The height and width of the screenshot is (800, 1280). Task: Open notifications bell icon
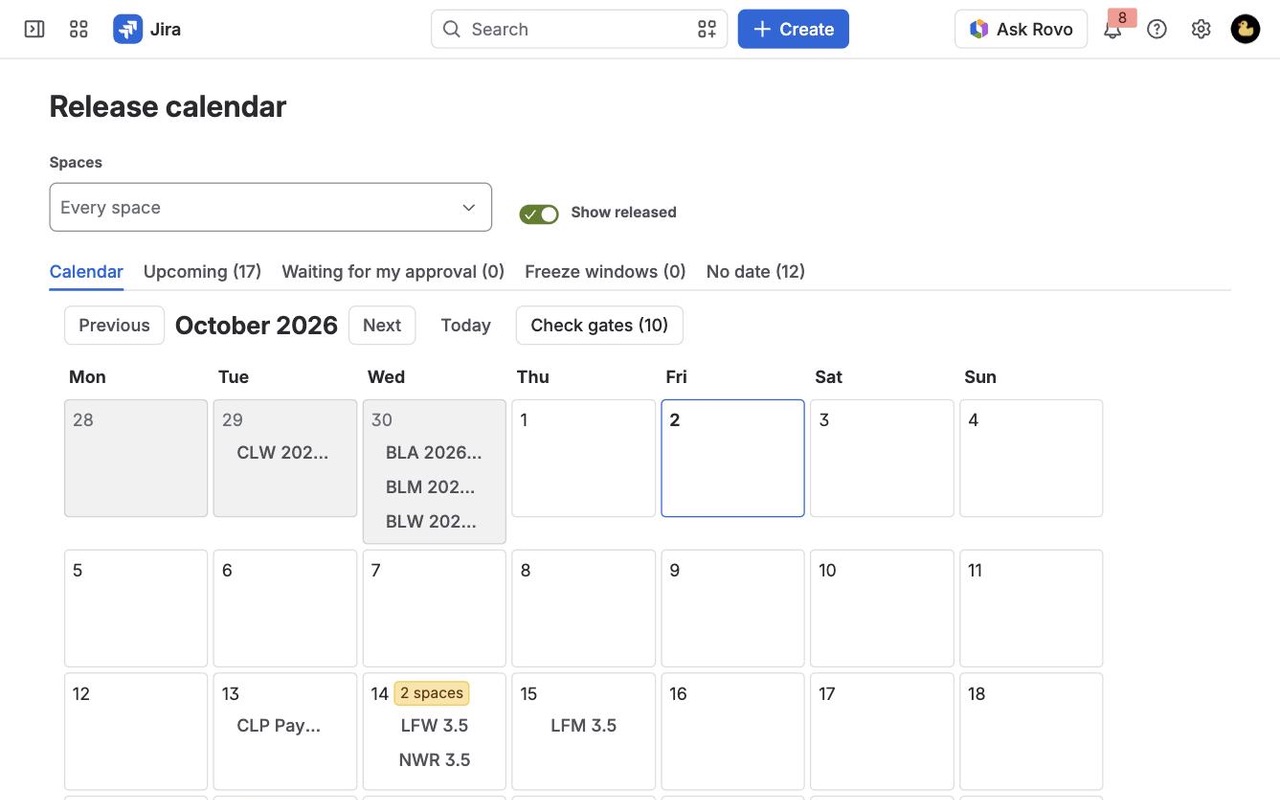point(1112,29)
